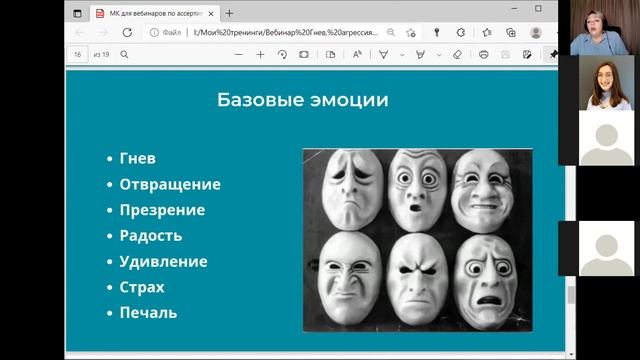This screenshot has height=360, width=640.
Task: Click the 'Страх' bullet text
Action: tap(142, 287)
